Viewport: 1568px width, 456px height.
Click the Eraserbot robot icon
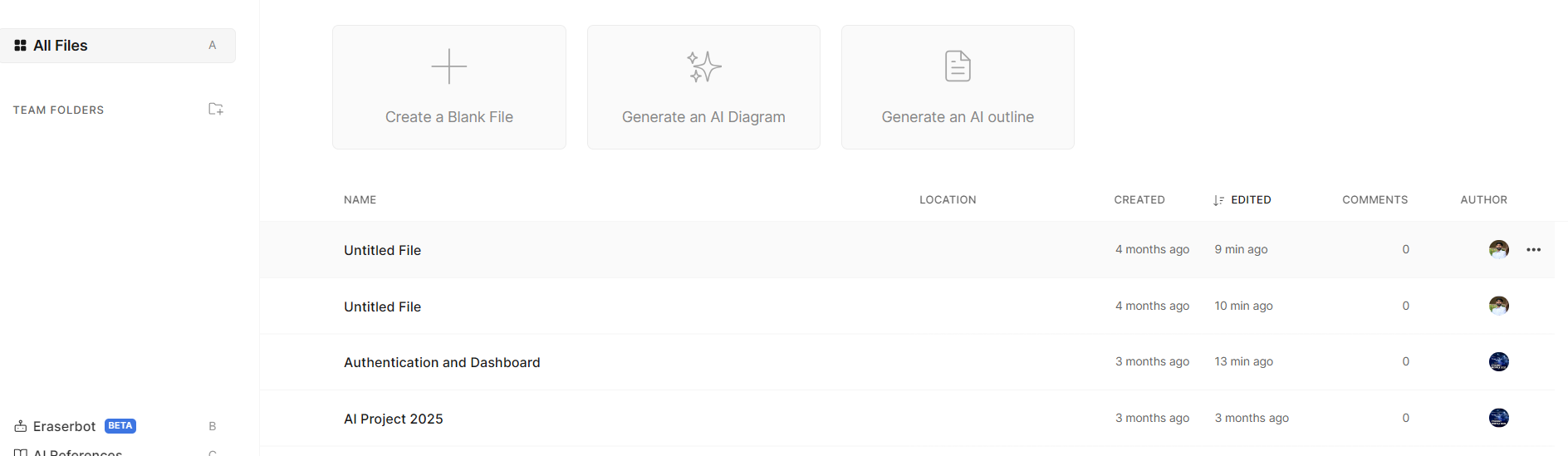[21, 426]
